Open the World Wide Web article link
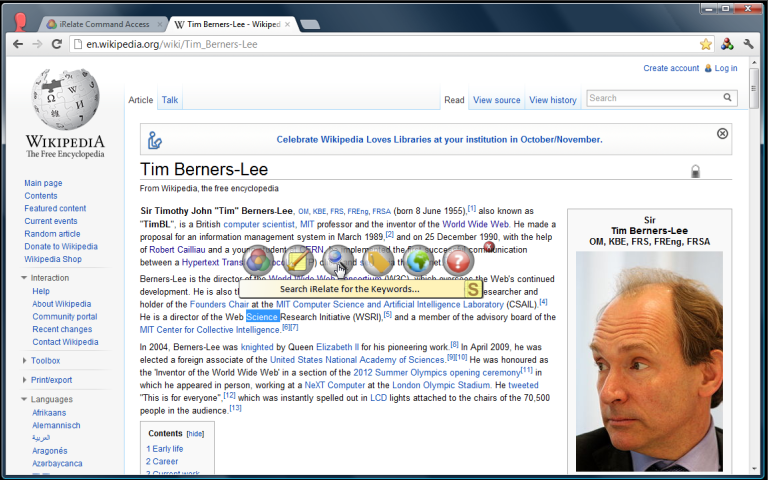This screenshot has height=480, width=768. [x=475, y=224]
